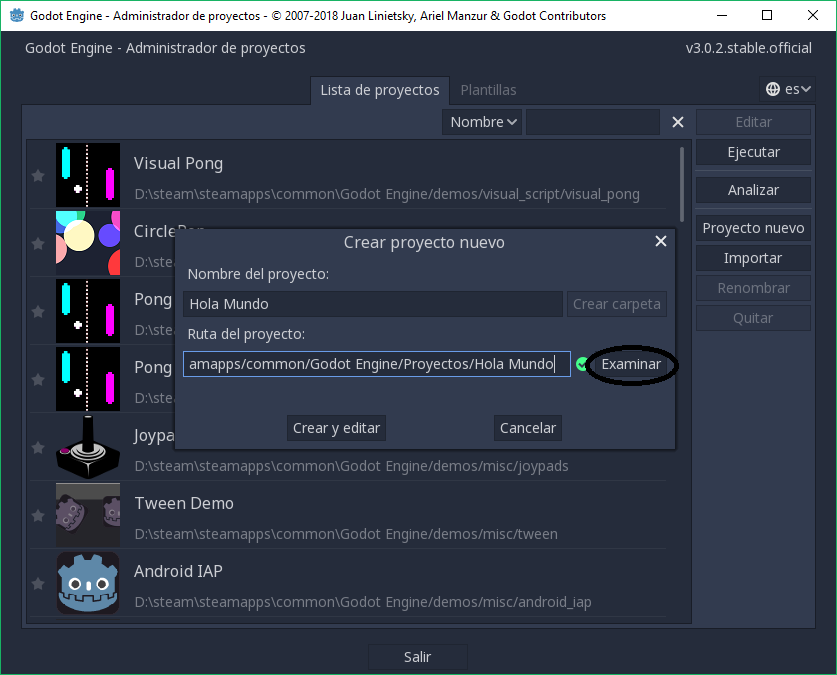The width and height of the screenshot is (837, 675).
Task: Click Crear y editar to create project
Action: click(336, 427)
